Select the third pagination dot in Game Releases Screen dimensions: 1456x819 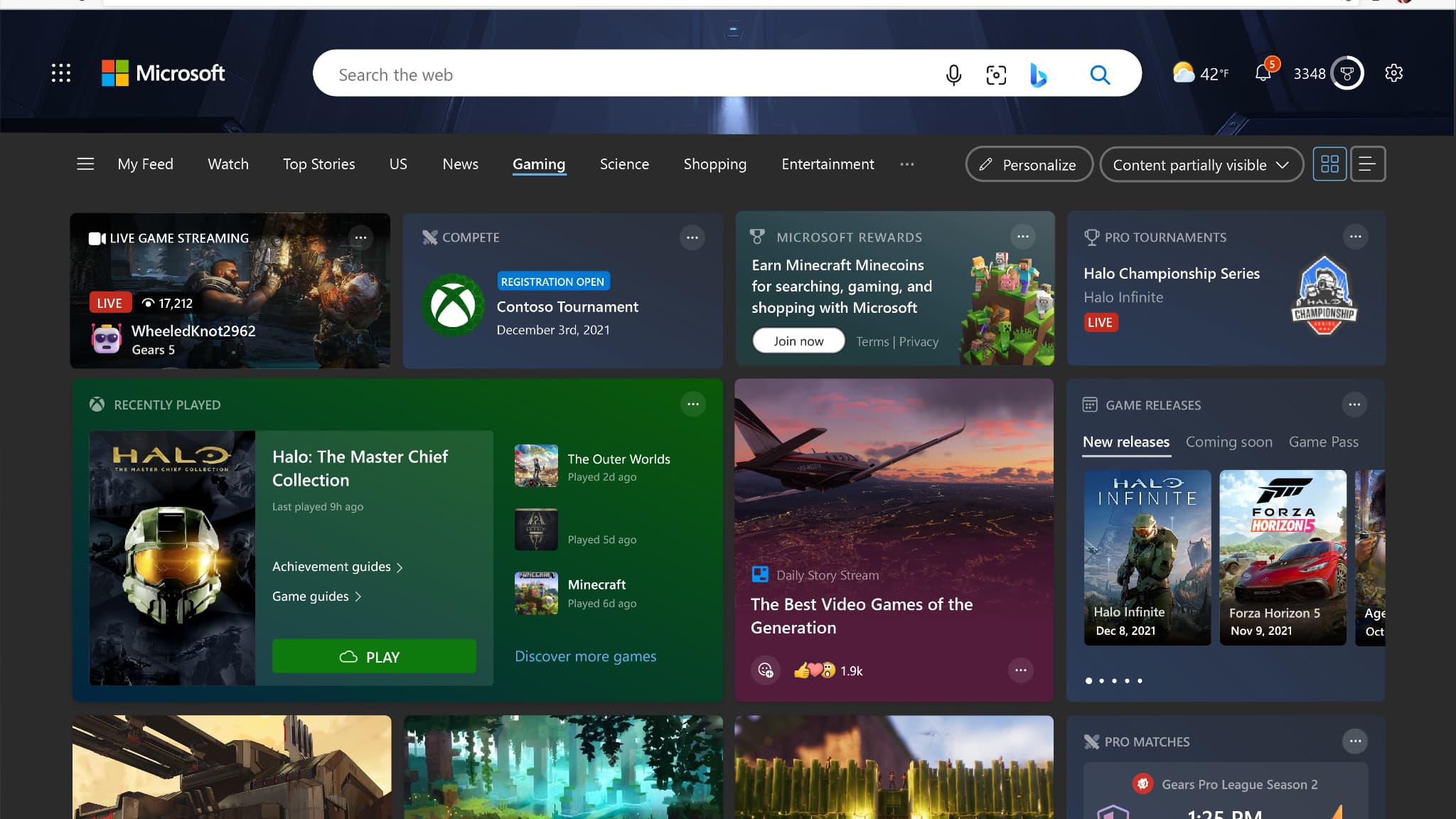click(1114, 680)
